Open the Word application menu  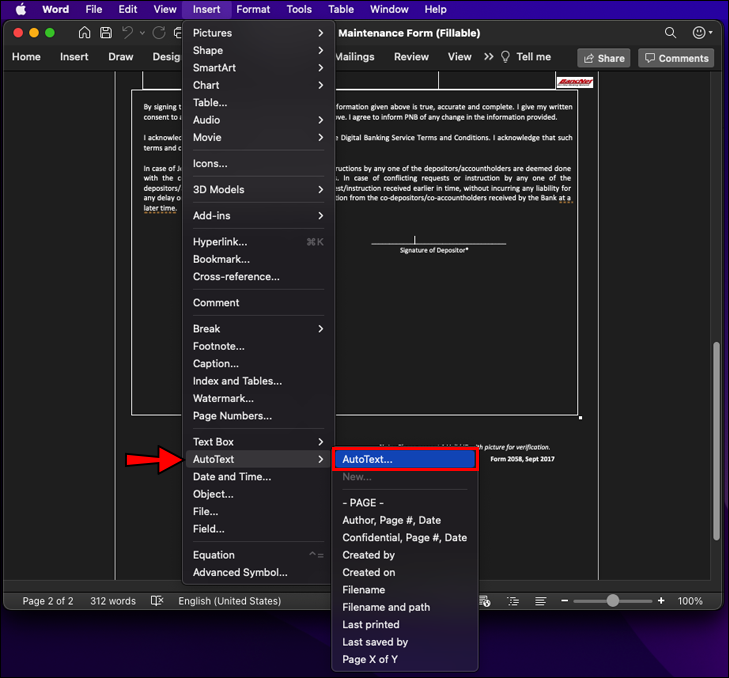click(55, 9)
